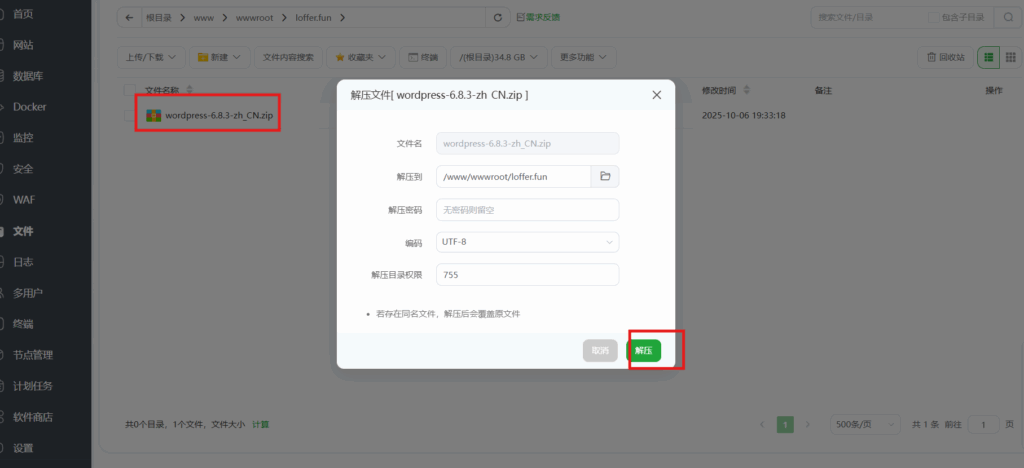Open the 上传/下载 dropdown

coord(152,57)
